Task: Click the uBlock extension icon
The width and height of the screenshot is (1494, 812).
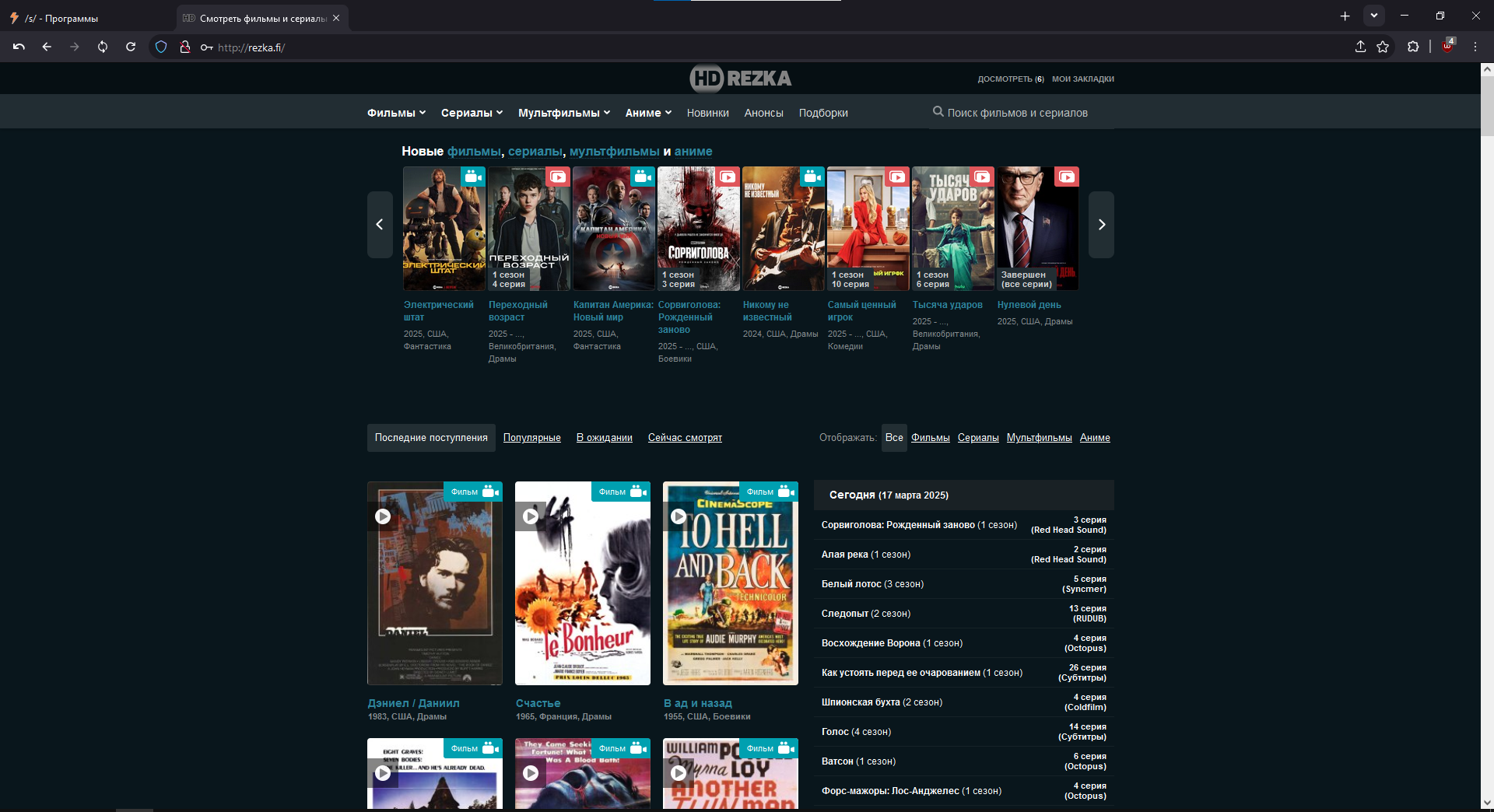Action: 1448,45
